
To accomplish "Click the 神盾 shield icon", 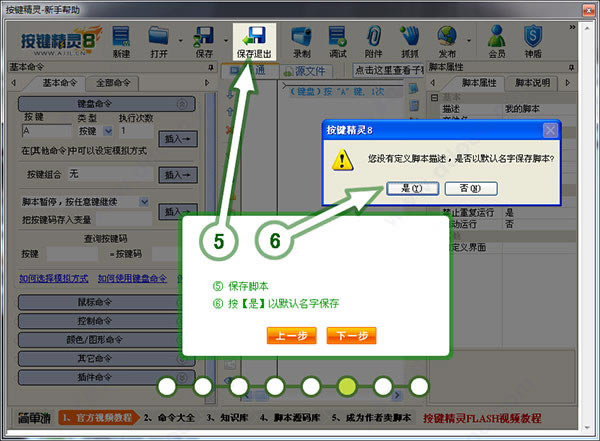I will click(x=533, y=42).
